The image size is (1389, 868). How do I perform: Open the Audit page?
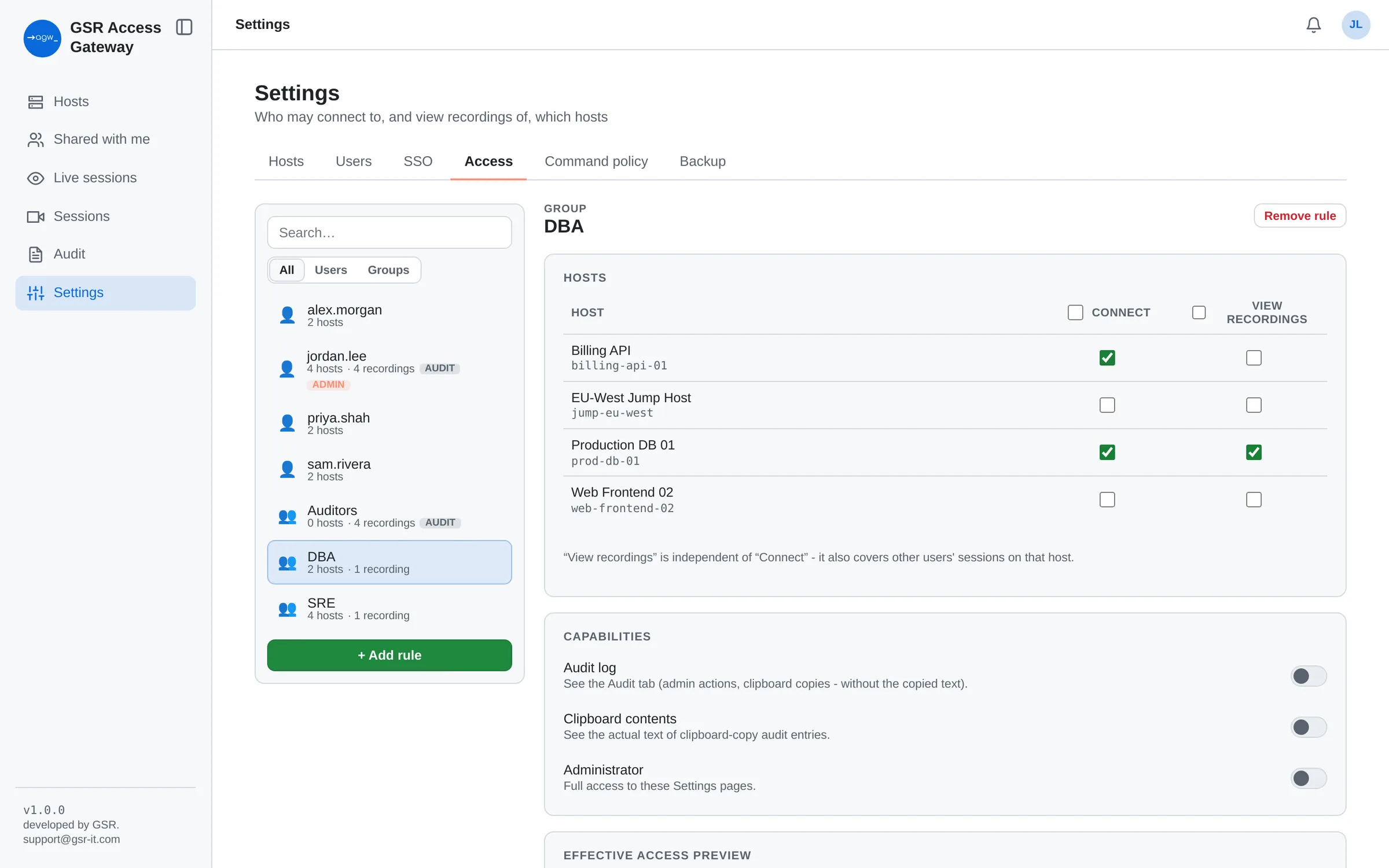click(105, 254)
